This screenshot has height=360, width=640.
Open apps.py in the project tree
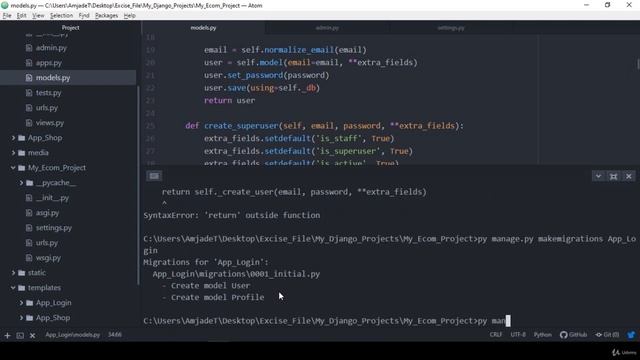tap(49, 63)
